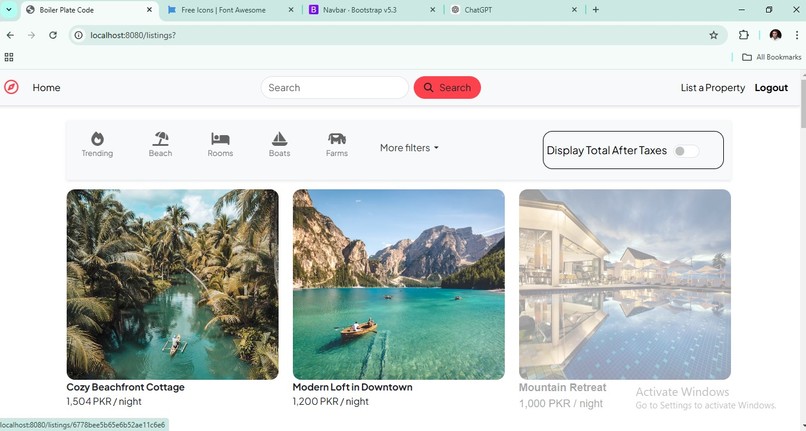Close the Navbar Bootstrap tab
Image resolution: width=806 pixels, height=431 pixels.
pyautogui.click(x=432, y=10)
